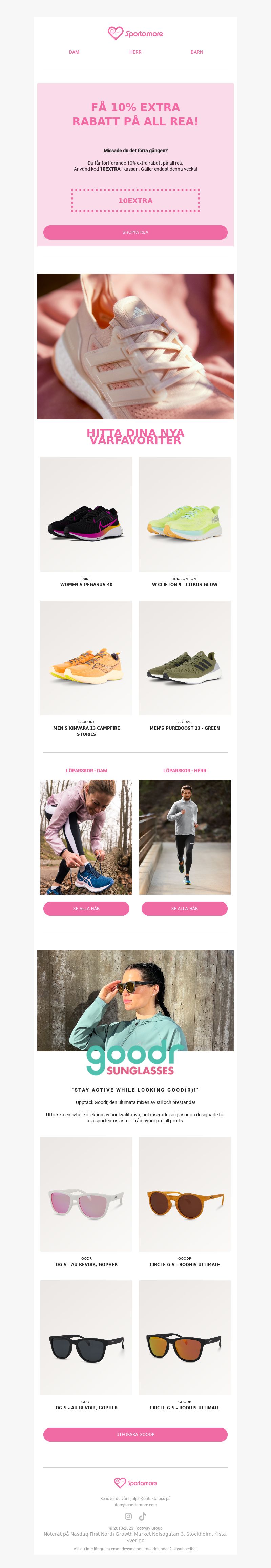The height and width of the screenshot is (1568, 271).
Task: Click the Unsubscribe link in footer
Action: coord(184,1549)
